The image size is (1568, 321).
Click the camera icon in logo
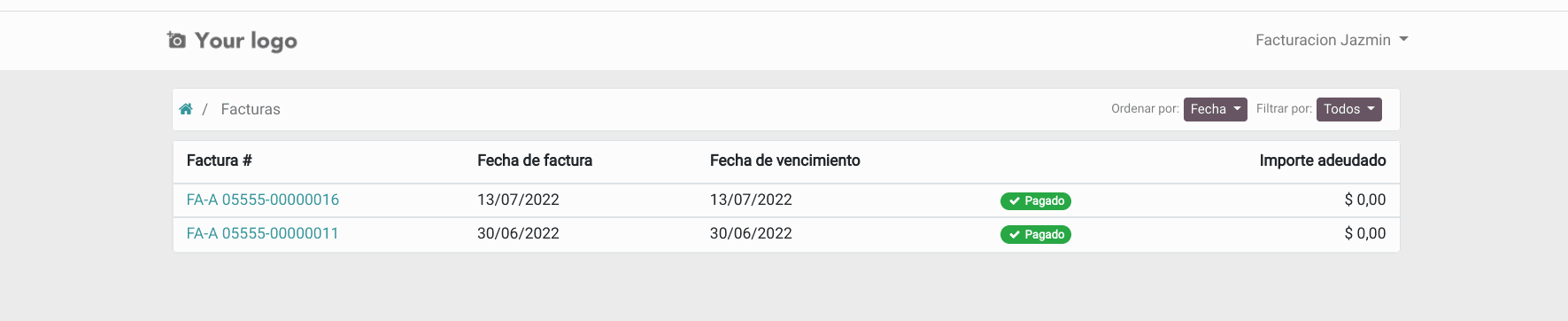click(176, 40)
